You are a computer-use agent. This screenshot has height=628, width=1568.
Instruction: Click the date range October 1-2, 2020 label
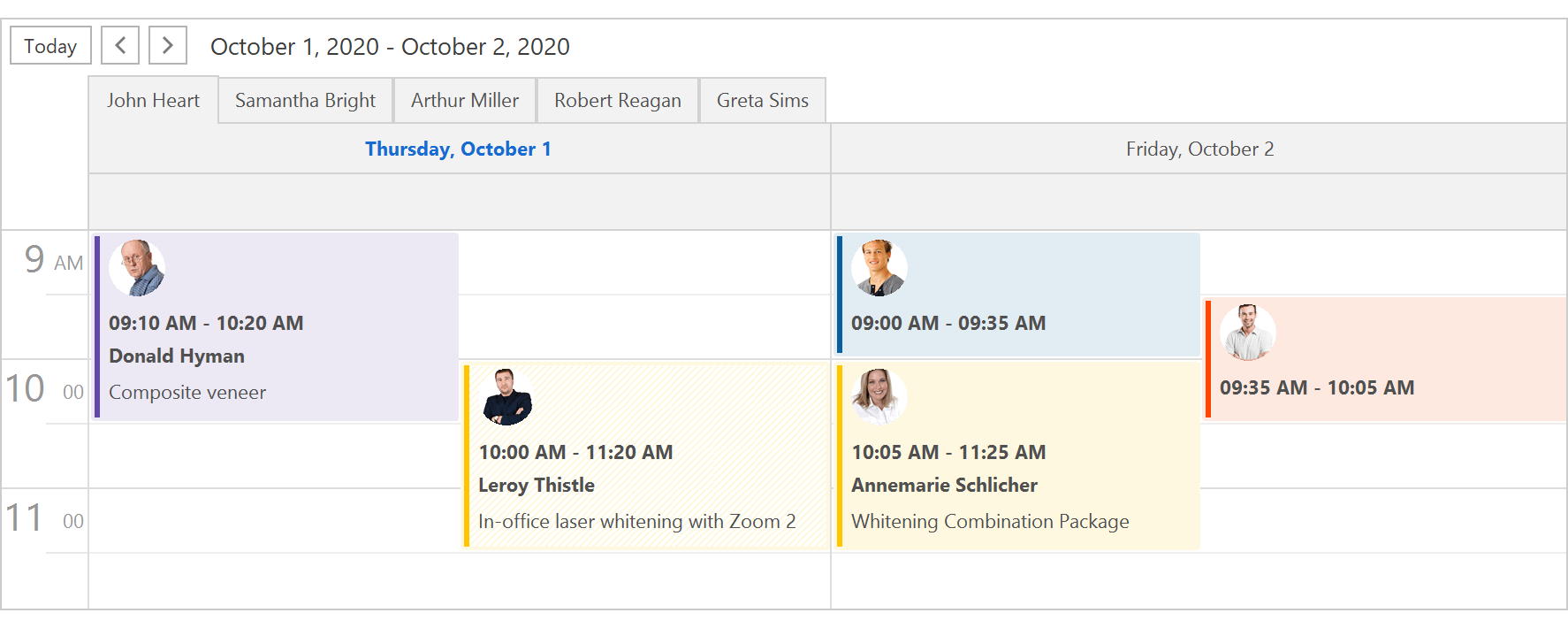(x=390, y=47)
